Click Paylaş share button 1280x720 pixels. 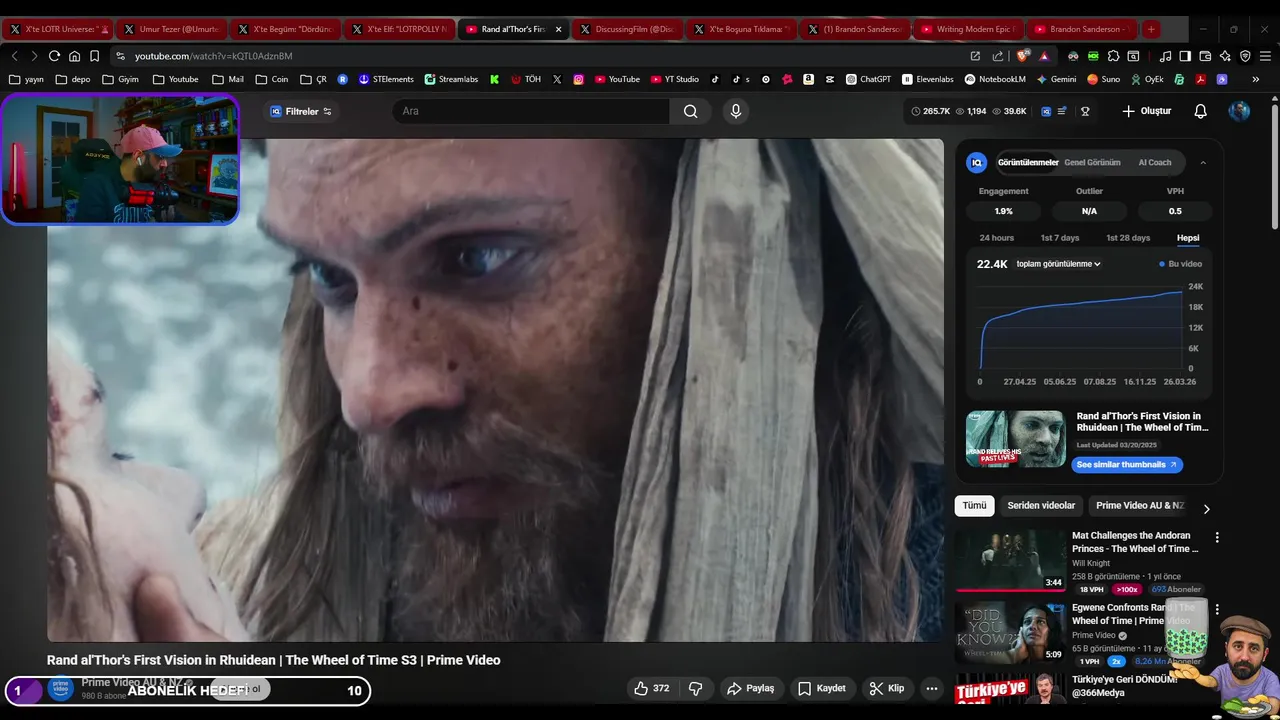coord(751,688)
